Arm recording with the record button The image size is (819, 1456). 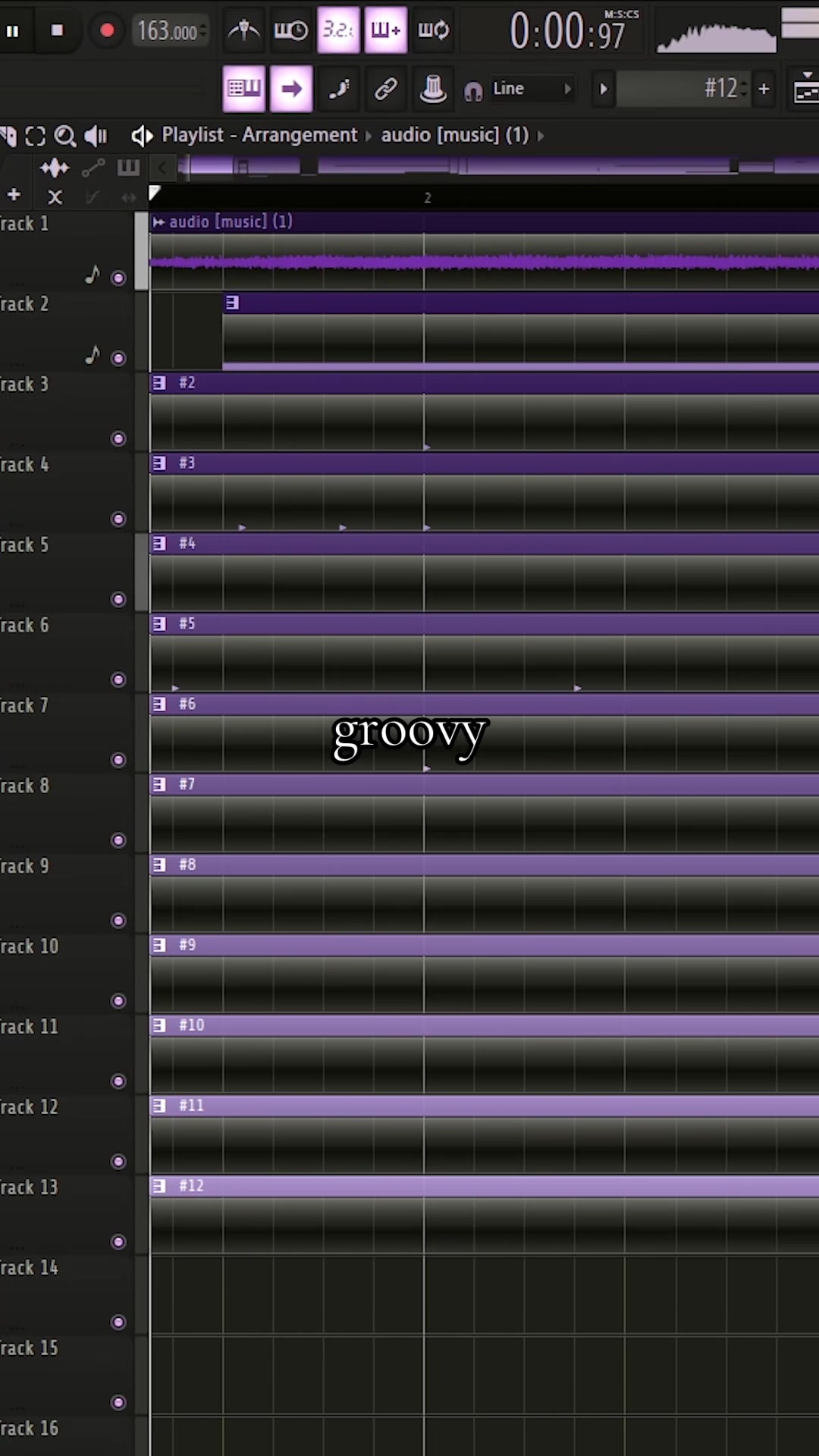(x=107, y=30)
